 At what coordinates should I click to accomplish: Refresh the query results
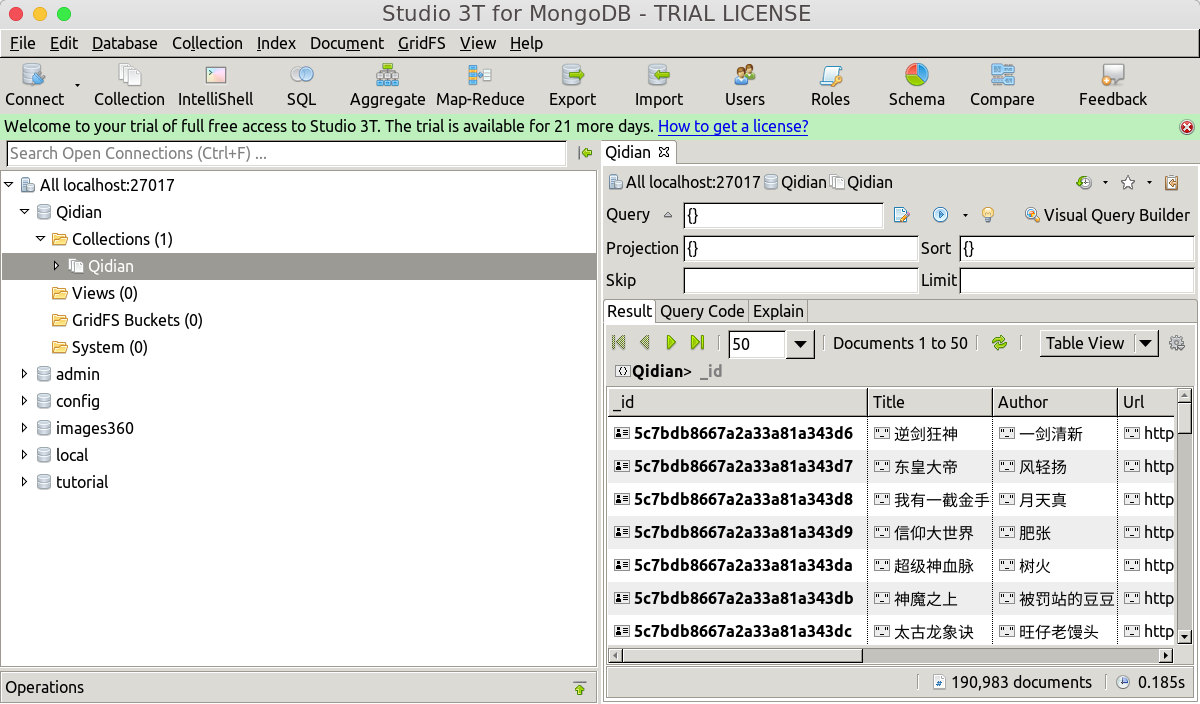tap(999, 343)
